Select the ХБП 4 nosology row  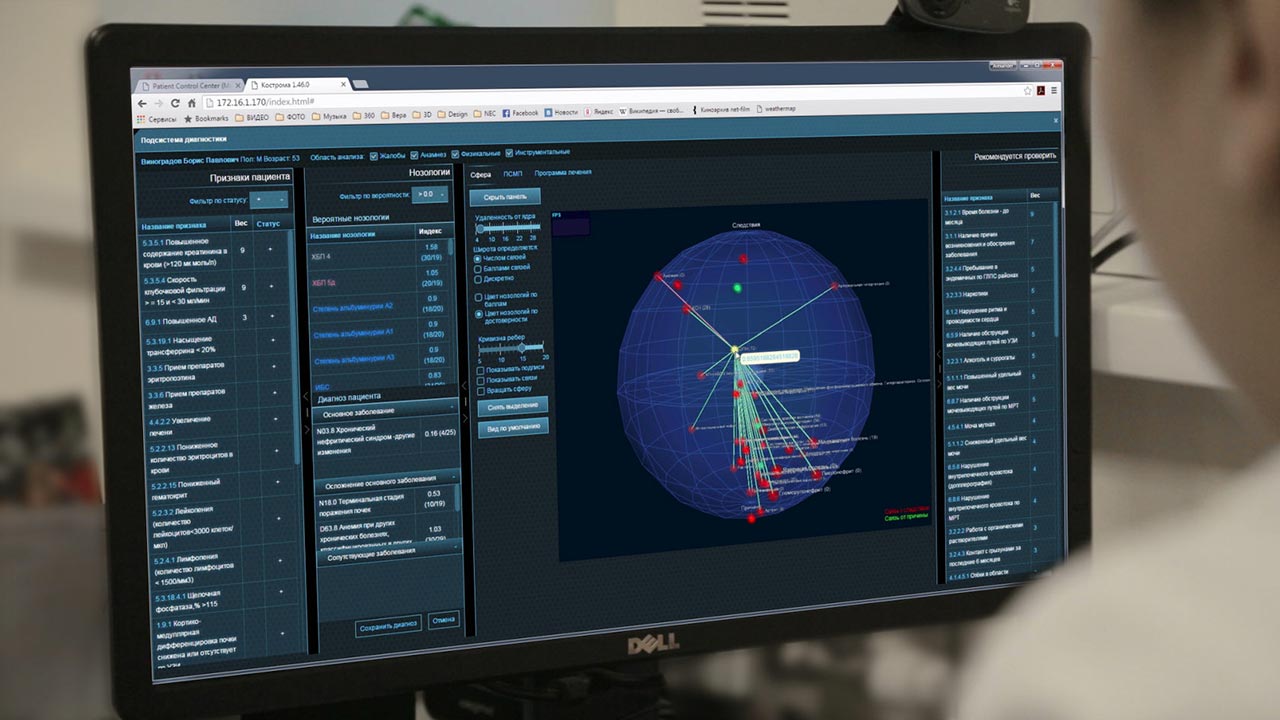tap(380, 254)
